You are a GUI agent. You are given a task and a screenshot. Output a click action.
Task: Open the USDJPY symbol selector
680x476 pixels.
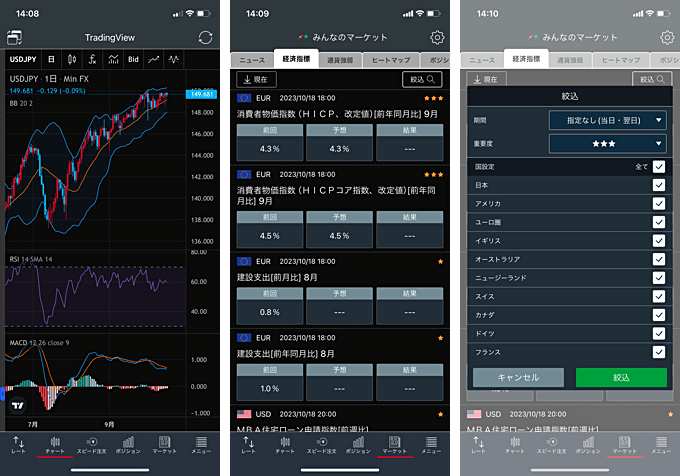pyautogui.click(x=25, y=60)
